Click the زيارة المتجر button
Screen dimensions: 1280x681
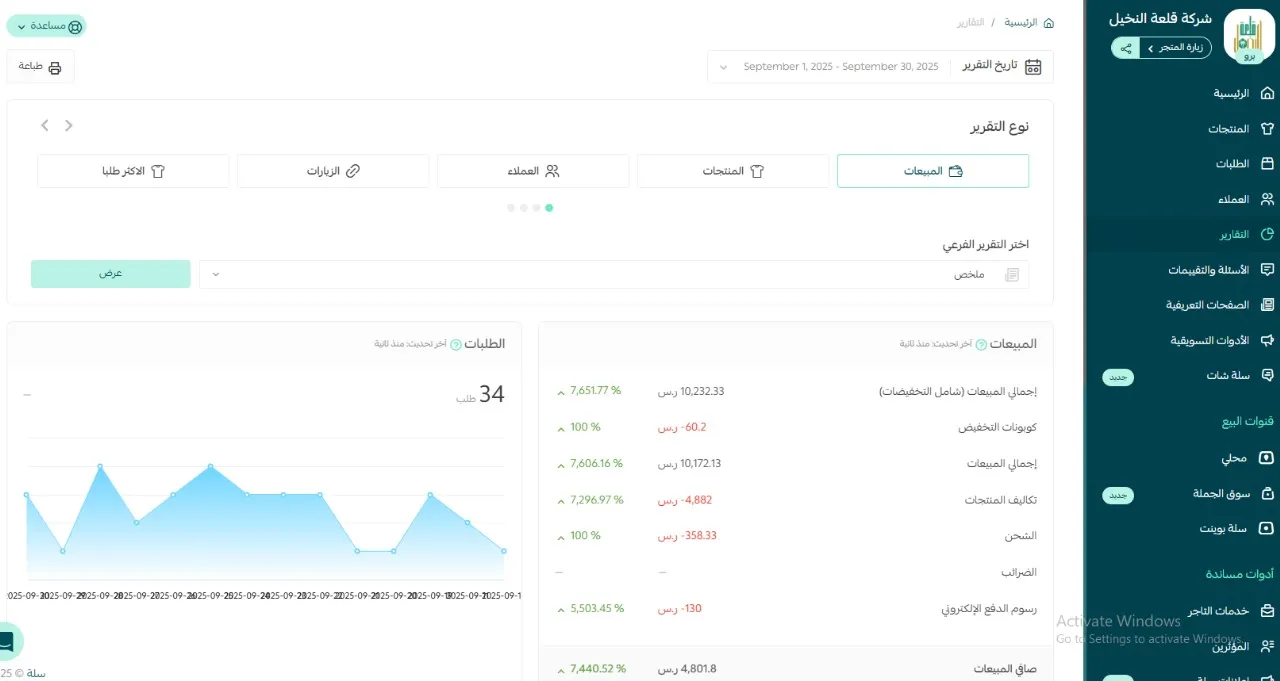click(1175, 48)
